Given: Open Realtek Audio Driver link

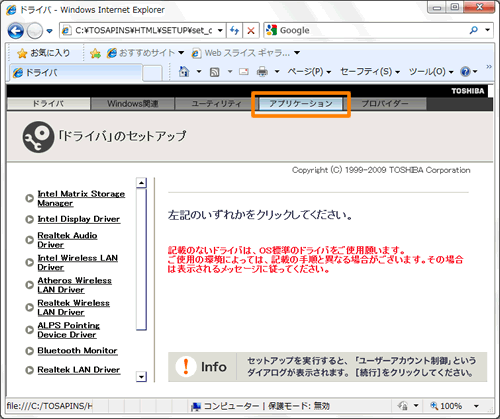Looking at the screenshot, I should pyautogui.click(x=67, y=240).
